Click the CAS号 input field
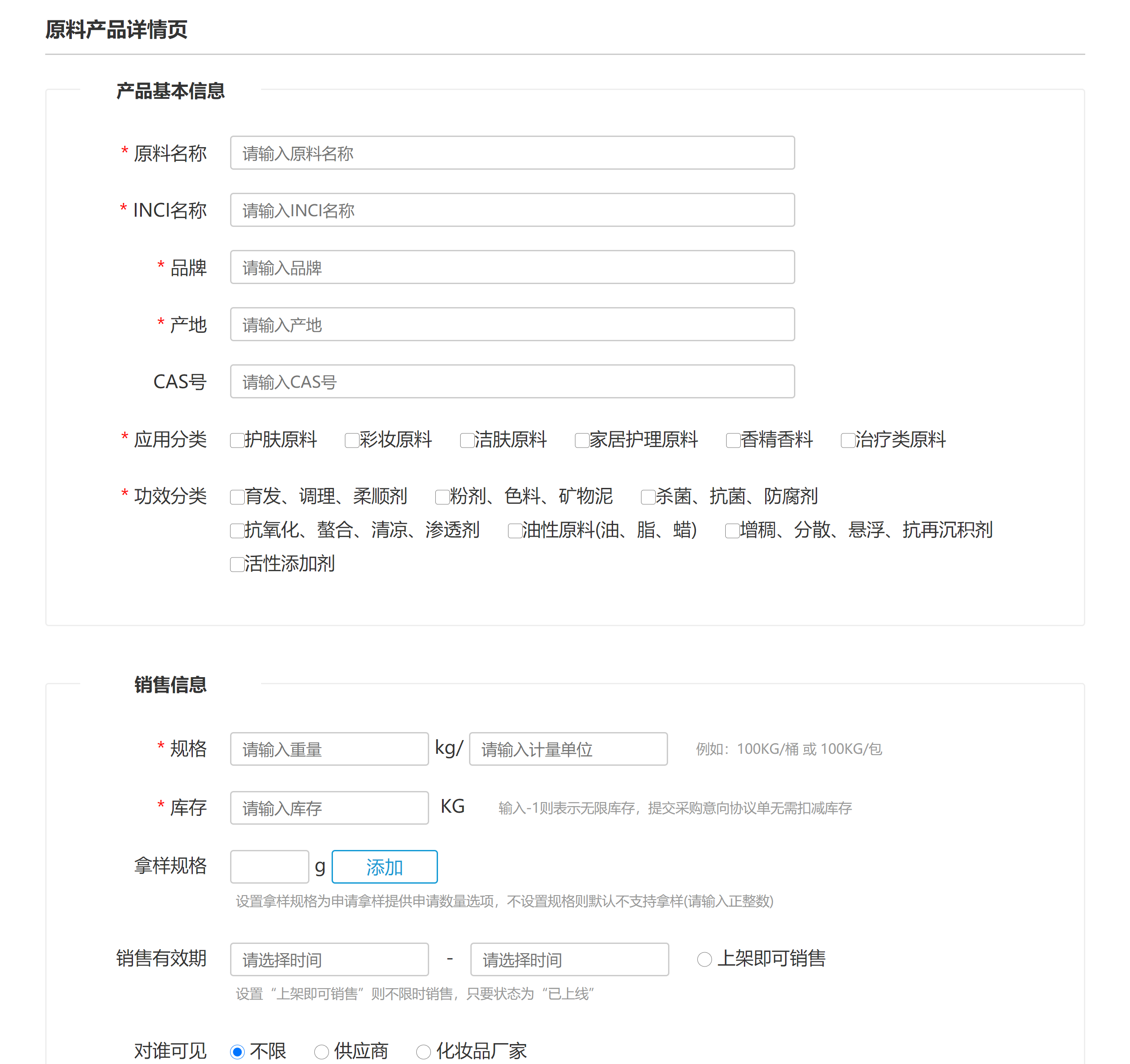 (x=512, y=381)
